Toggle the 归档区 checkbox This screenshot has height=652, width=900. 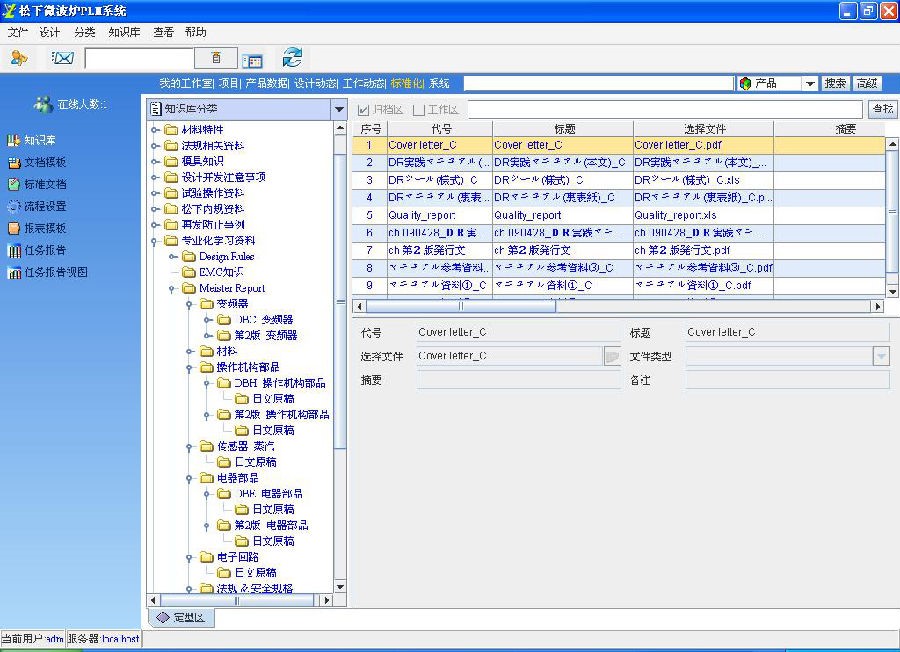coord(364,109)
